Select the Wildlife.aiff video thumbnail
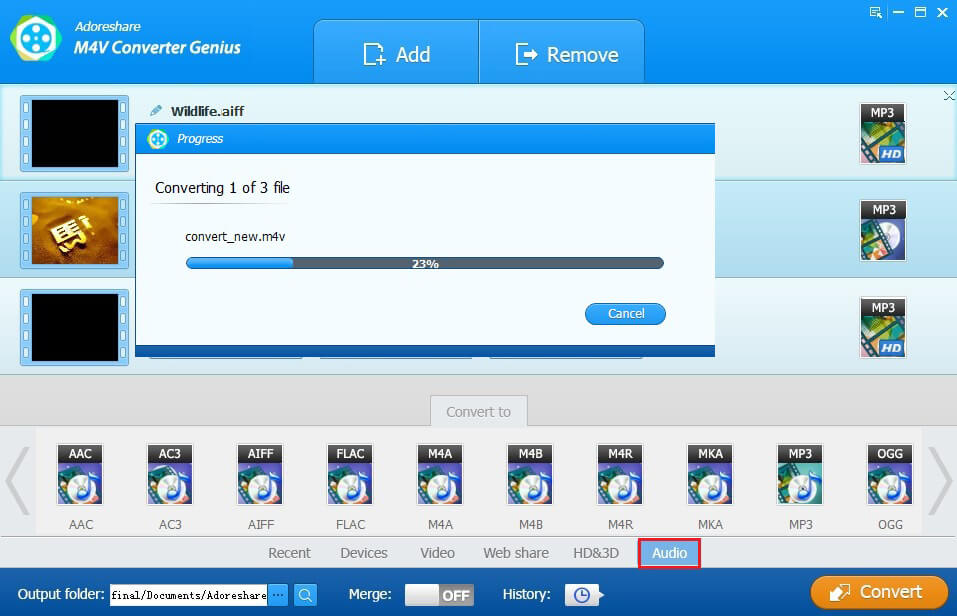Image resolution: width=957 pixels, height=616 pixels. point(74,133)
